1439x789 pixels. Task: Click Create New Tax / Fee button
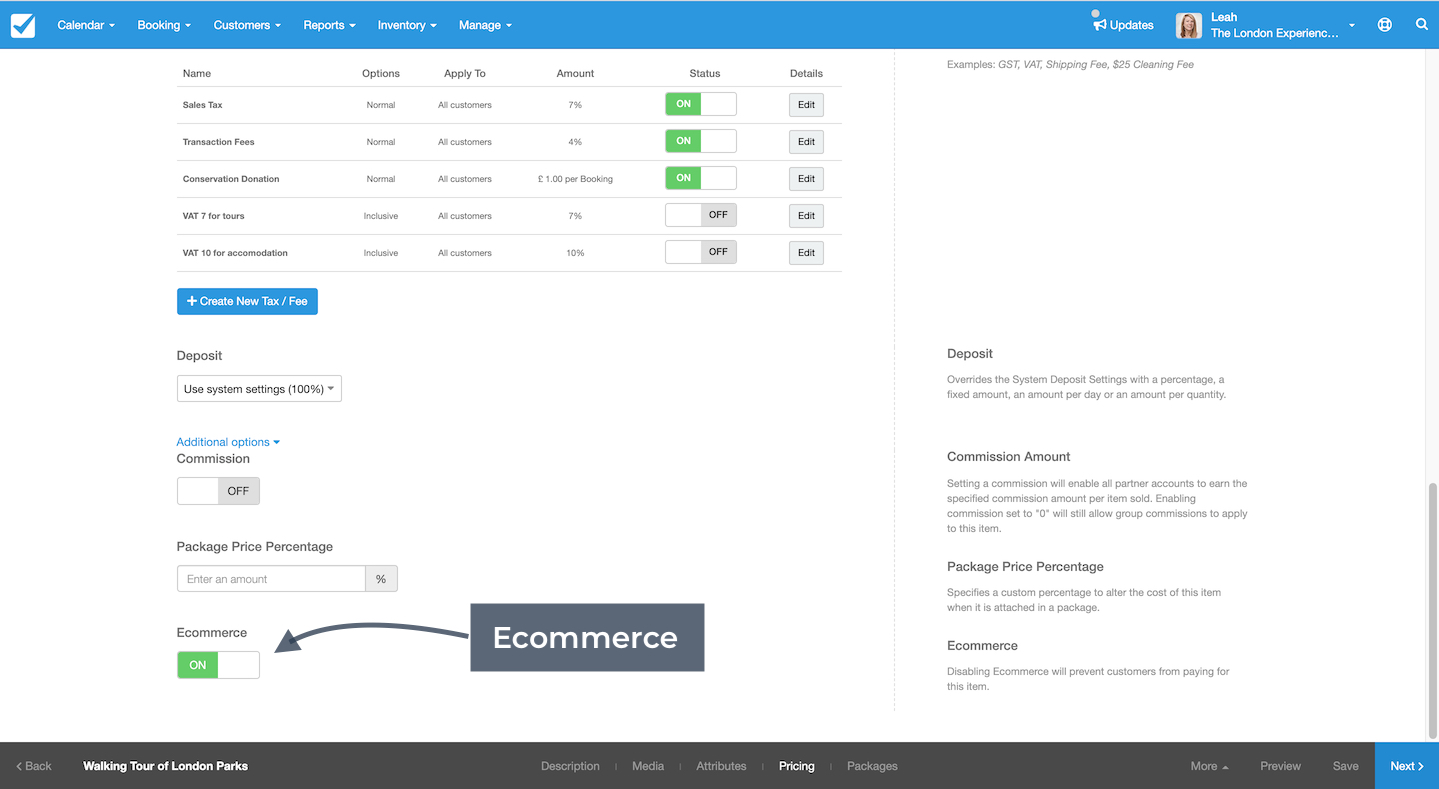pos(247,301)
